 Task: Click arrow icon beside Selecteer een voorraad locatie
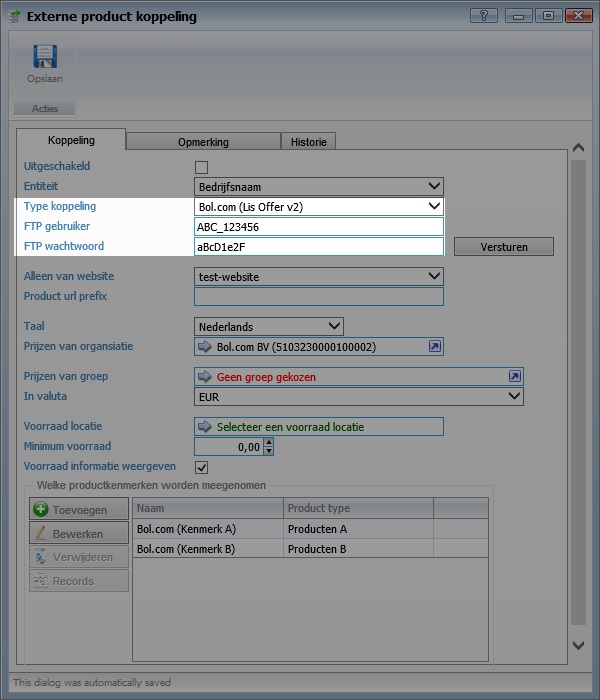pos(206,427)
